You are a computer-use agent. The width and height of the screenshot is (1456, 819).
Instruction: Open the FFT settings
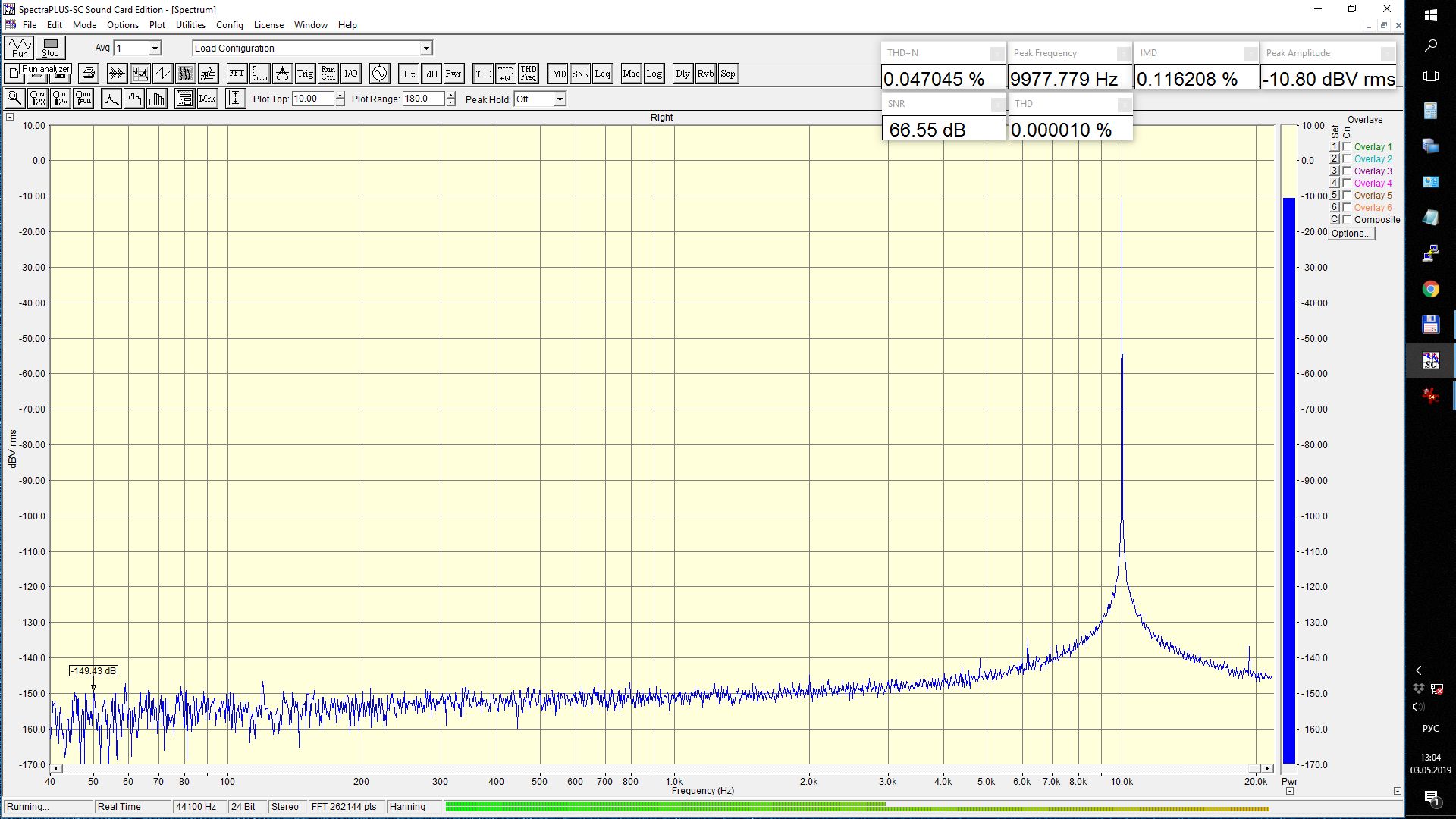coord(237,74)
